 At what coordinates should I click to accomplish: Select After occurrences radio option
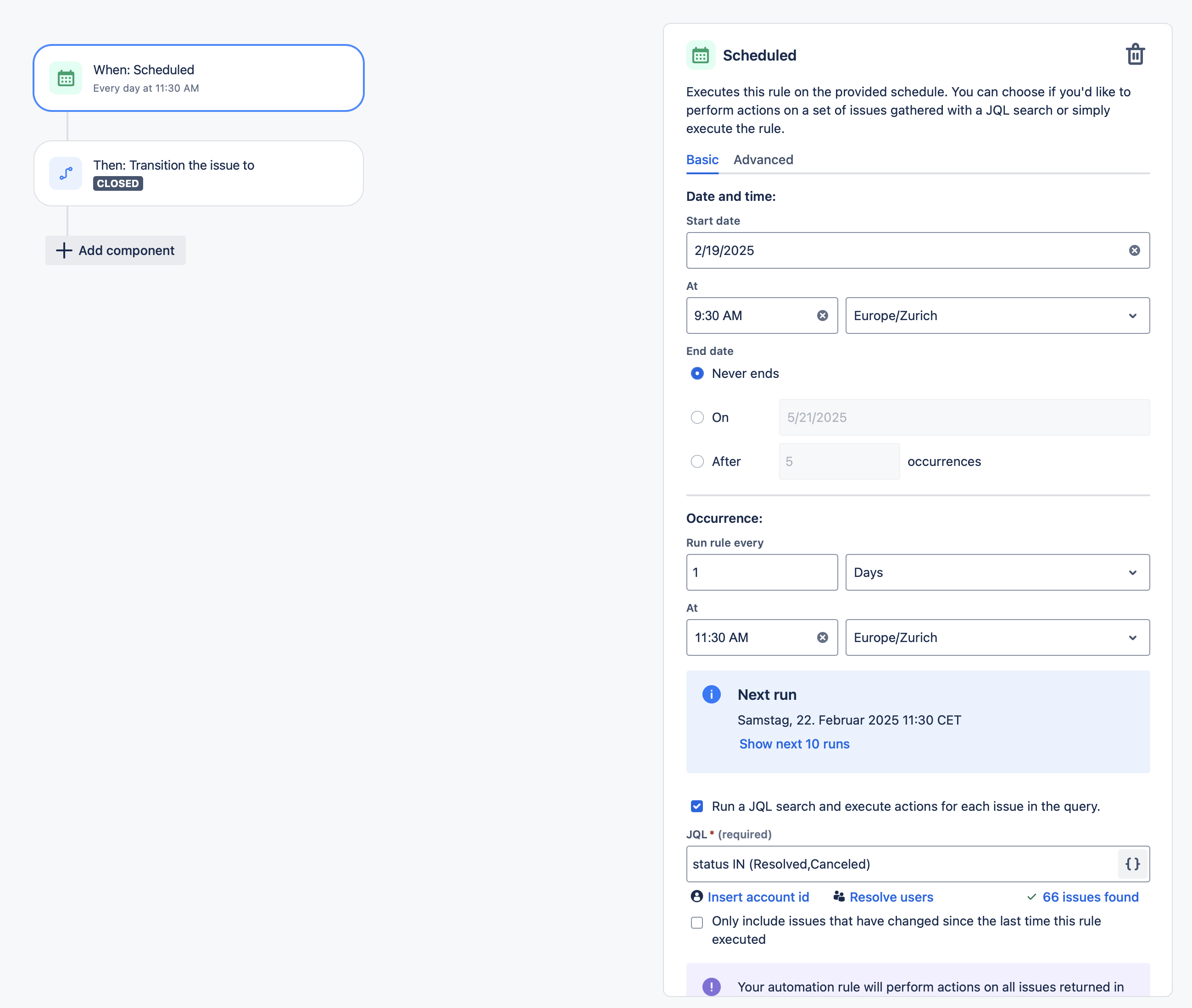(697, 461)
